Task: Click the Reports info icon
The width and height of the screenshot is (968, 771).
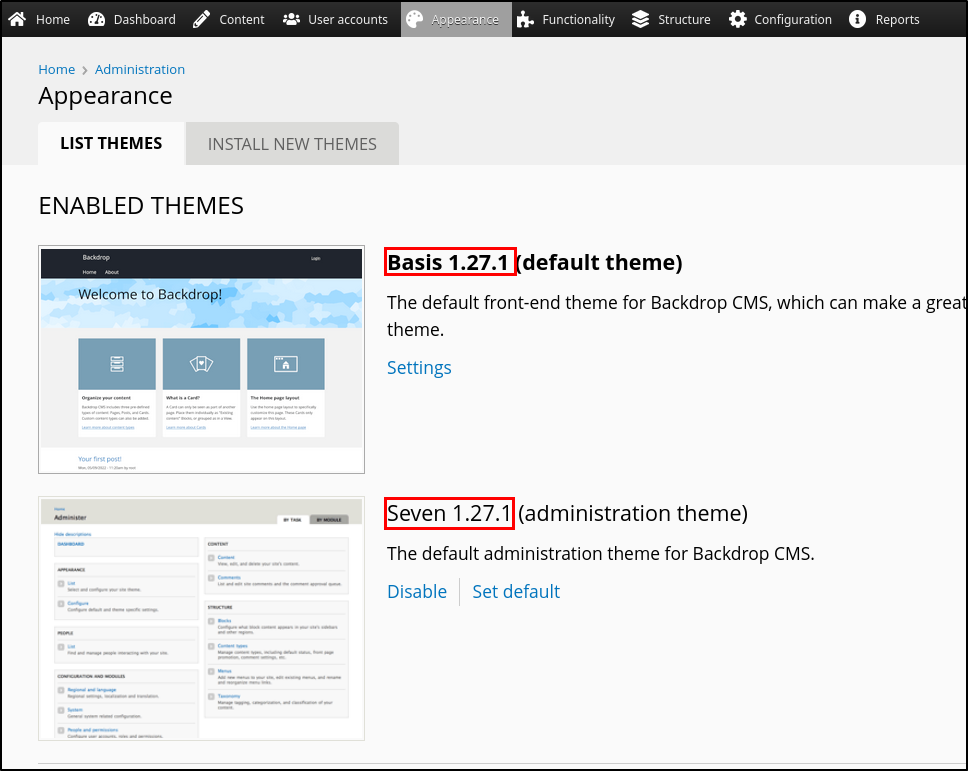Action: (857, 19)
